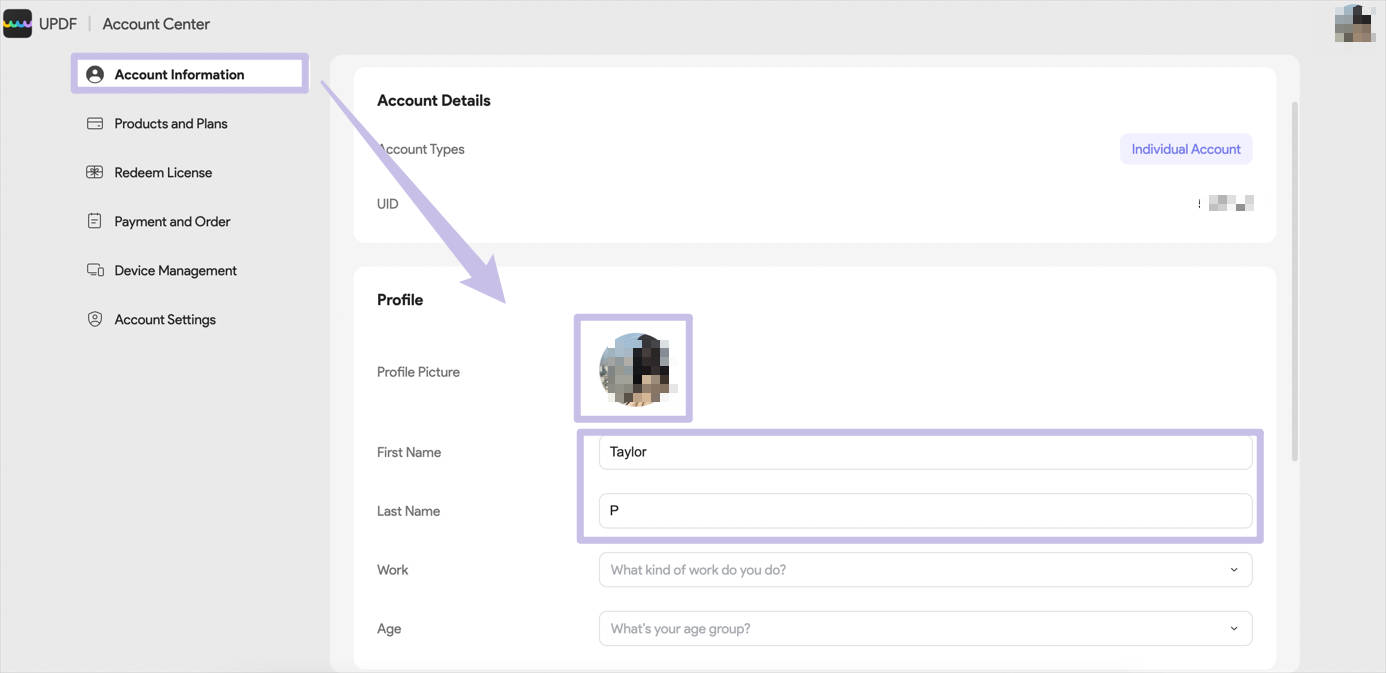Click the UPDF logo icon
The image size is (1386, 673).
coord(18,23)
